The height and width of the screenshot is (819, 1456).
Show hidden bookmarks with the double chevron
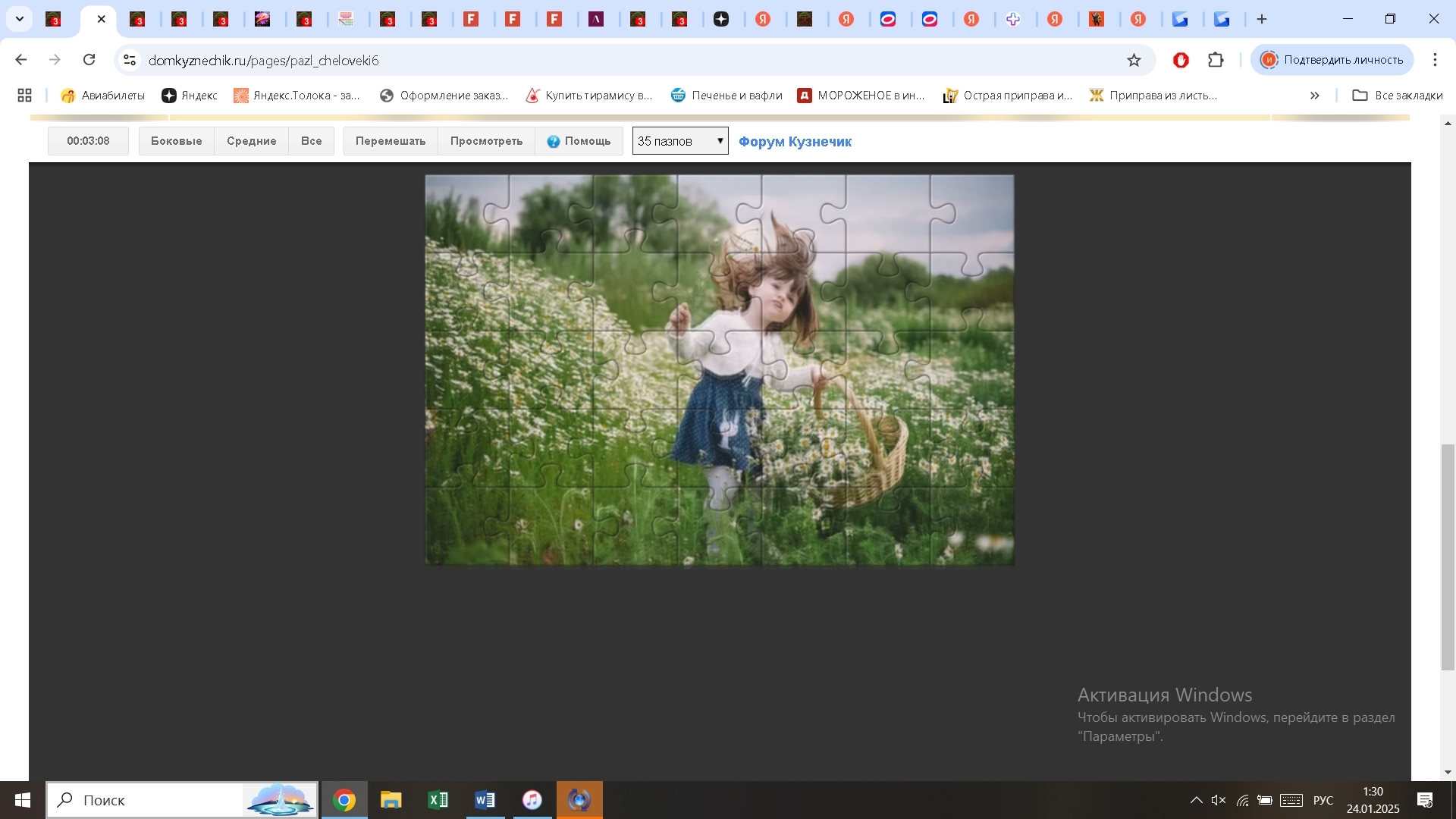[x=1314, y=95]
